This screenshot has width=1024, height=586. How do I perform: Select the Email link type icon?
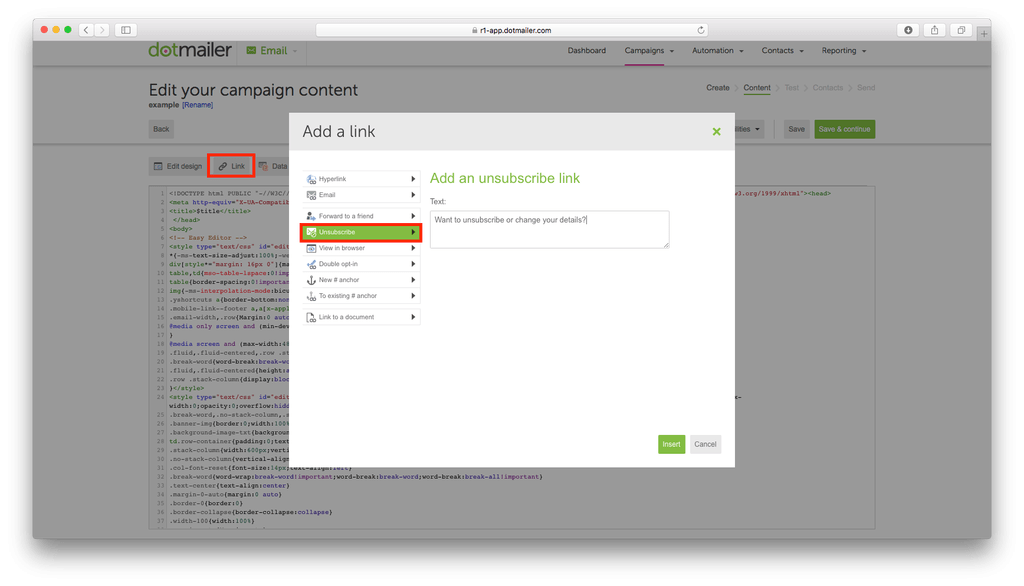click(x=312, y=195)
